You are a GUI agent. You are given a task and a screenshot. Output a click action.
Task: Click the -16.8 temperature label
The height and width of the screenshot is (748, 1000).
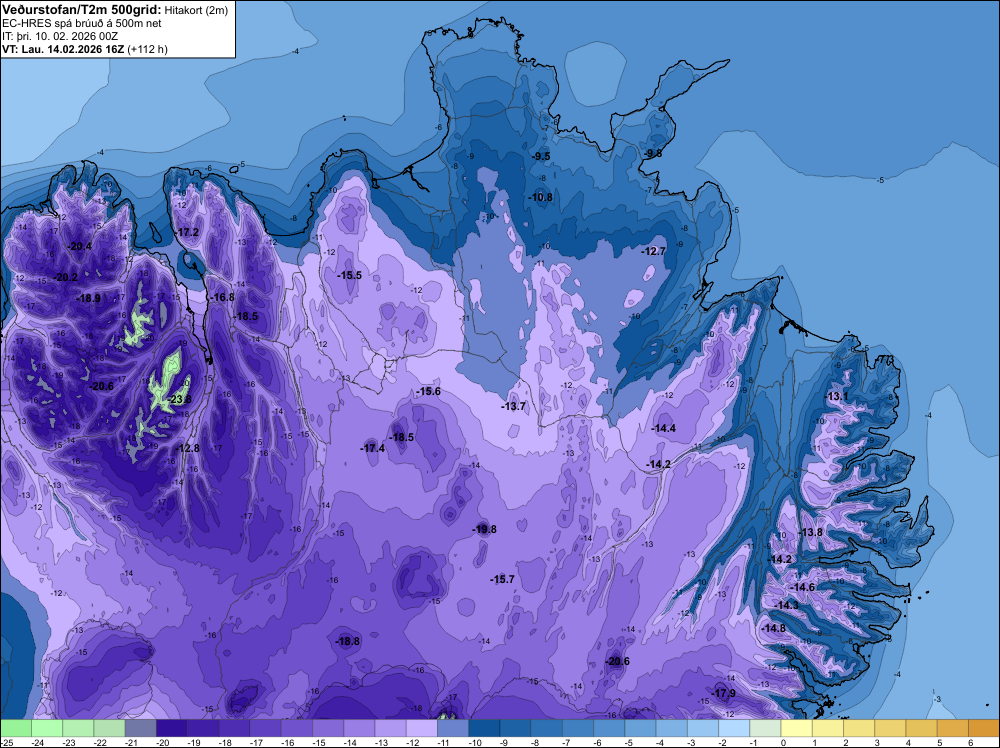[223, 297]
